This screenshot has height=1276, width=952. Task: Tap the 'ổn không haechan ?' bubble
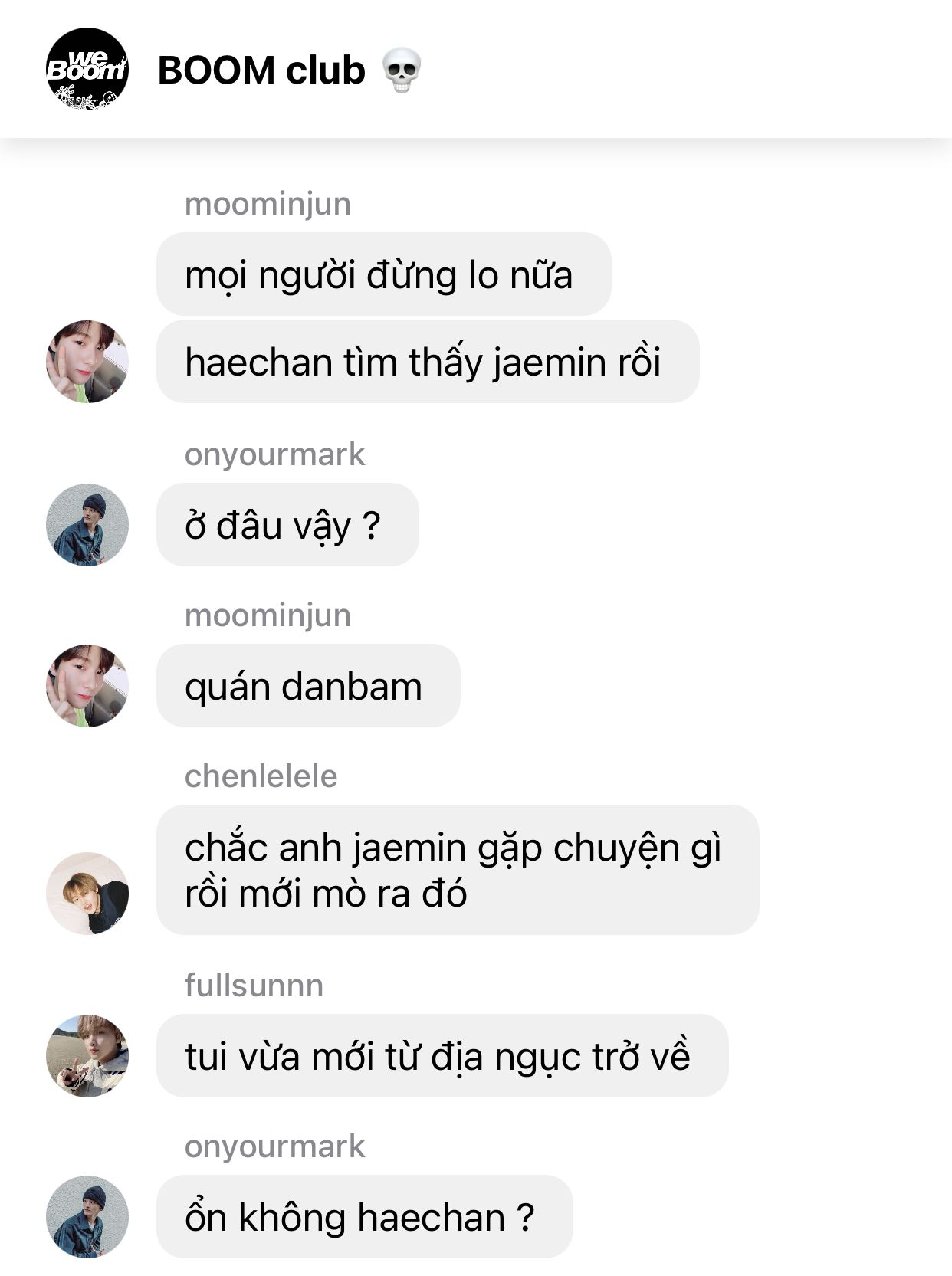(365, 1217)
